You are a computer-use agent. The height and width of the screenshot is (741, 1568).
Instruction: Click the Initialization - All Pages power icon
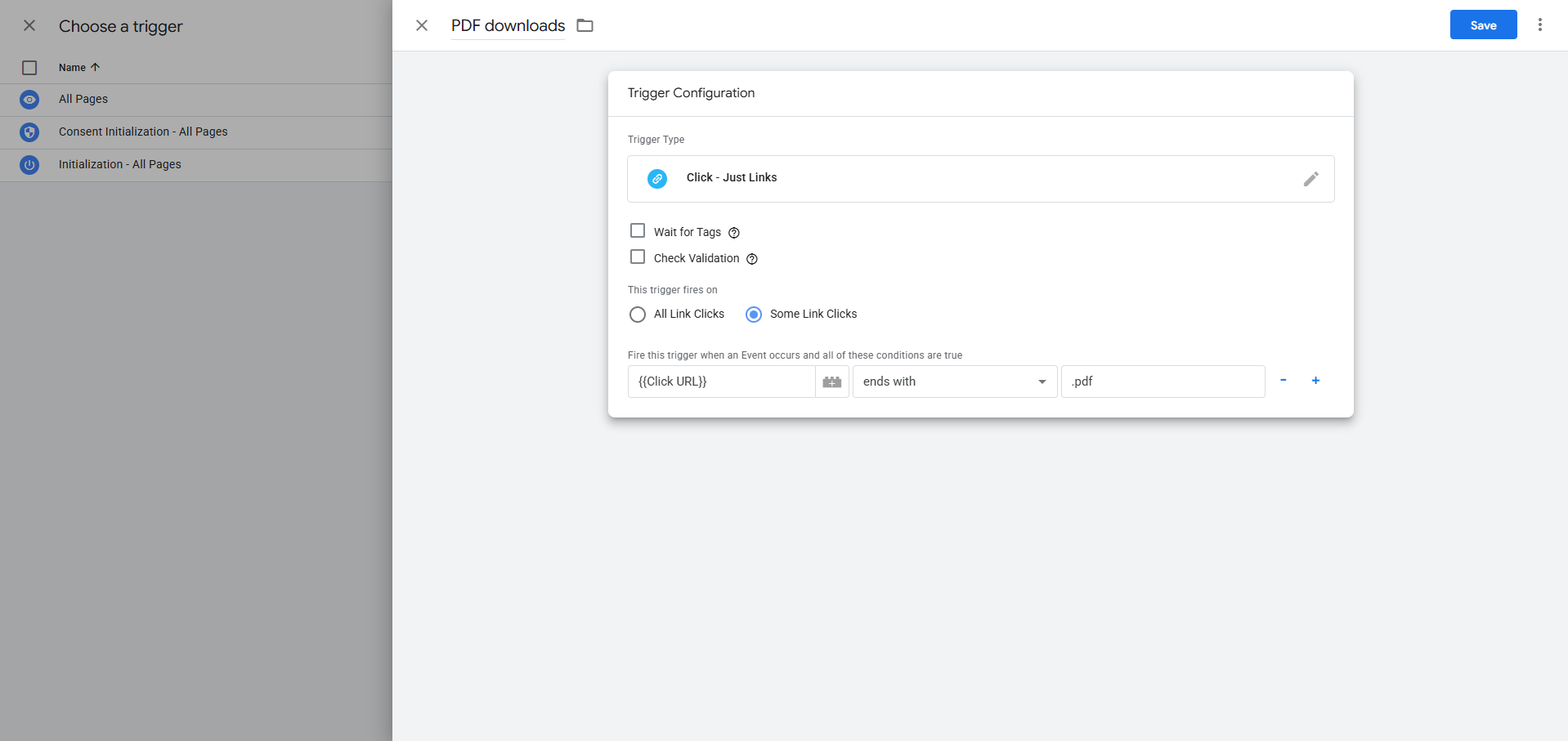click(29, 164)
